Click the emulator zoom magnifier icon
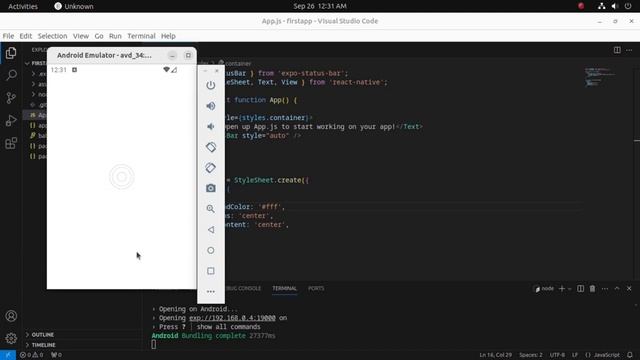Image resolution: width=640 pixels, height=360 pixels. tap(211, 209)
